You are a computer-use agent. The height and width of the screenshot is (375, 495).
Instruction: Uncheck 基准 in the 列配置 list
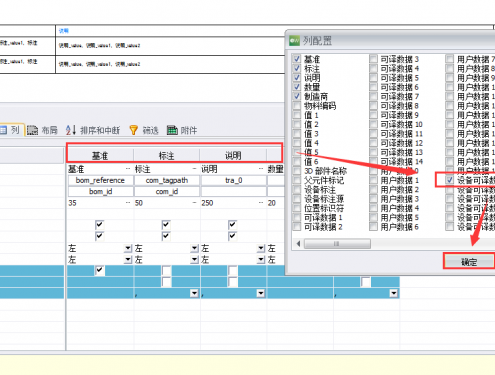tap(297, 59)
